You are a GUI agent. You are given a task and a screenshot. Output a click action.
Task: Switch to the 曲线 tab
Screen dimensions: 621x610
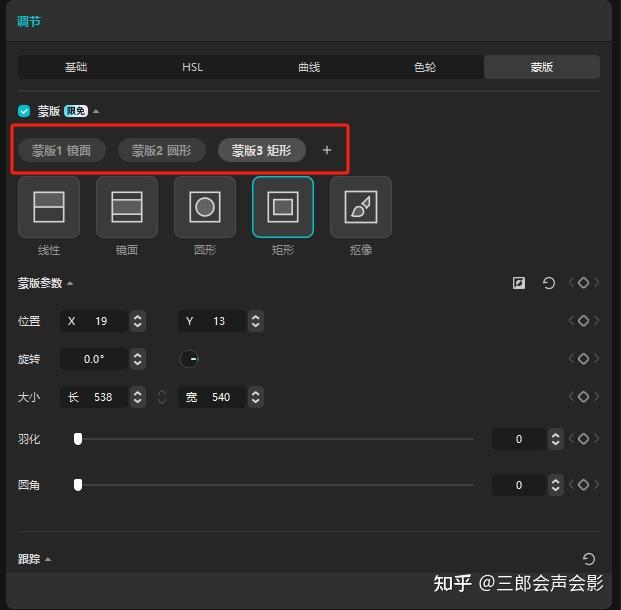pyautogui.click(x=309, y=67)
